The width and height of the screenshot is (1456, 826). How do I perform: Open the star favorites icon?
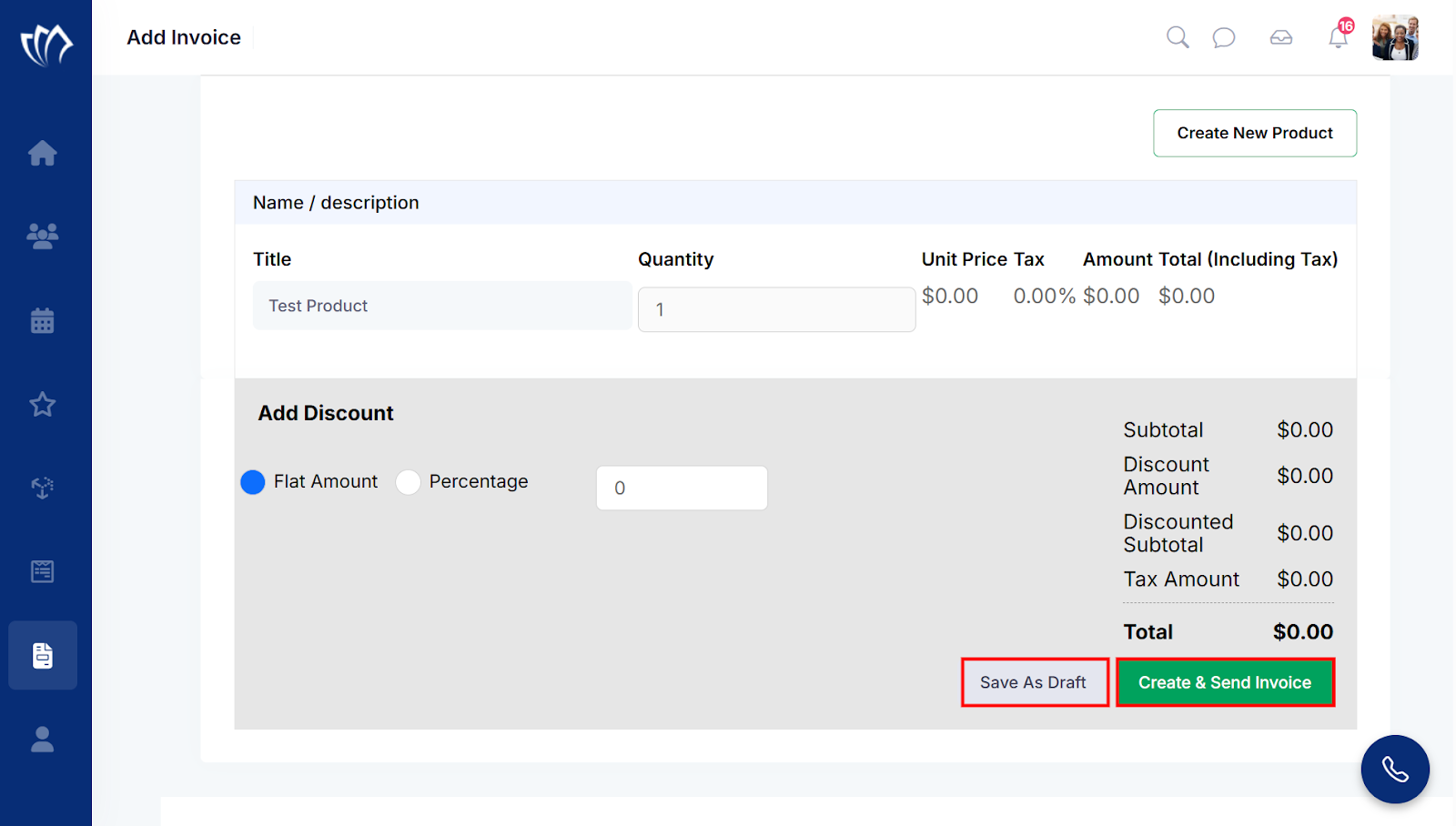click(x=43, y=404)
